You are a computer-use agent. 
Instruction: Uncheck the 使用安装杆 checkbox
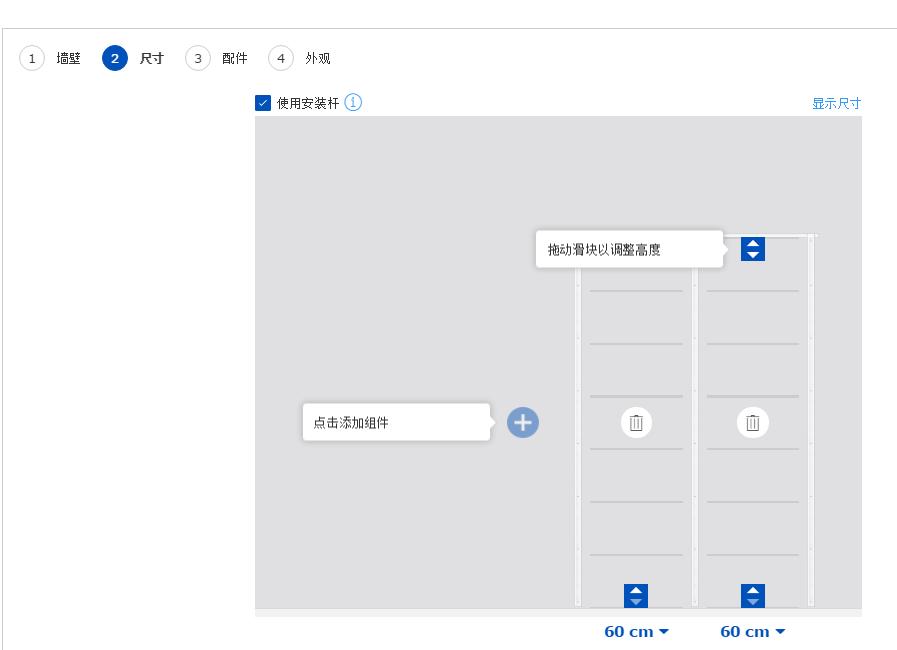tap(262, 103)
